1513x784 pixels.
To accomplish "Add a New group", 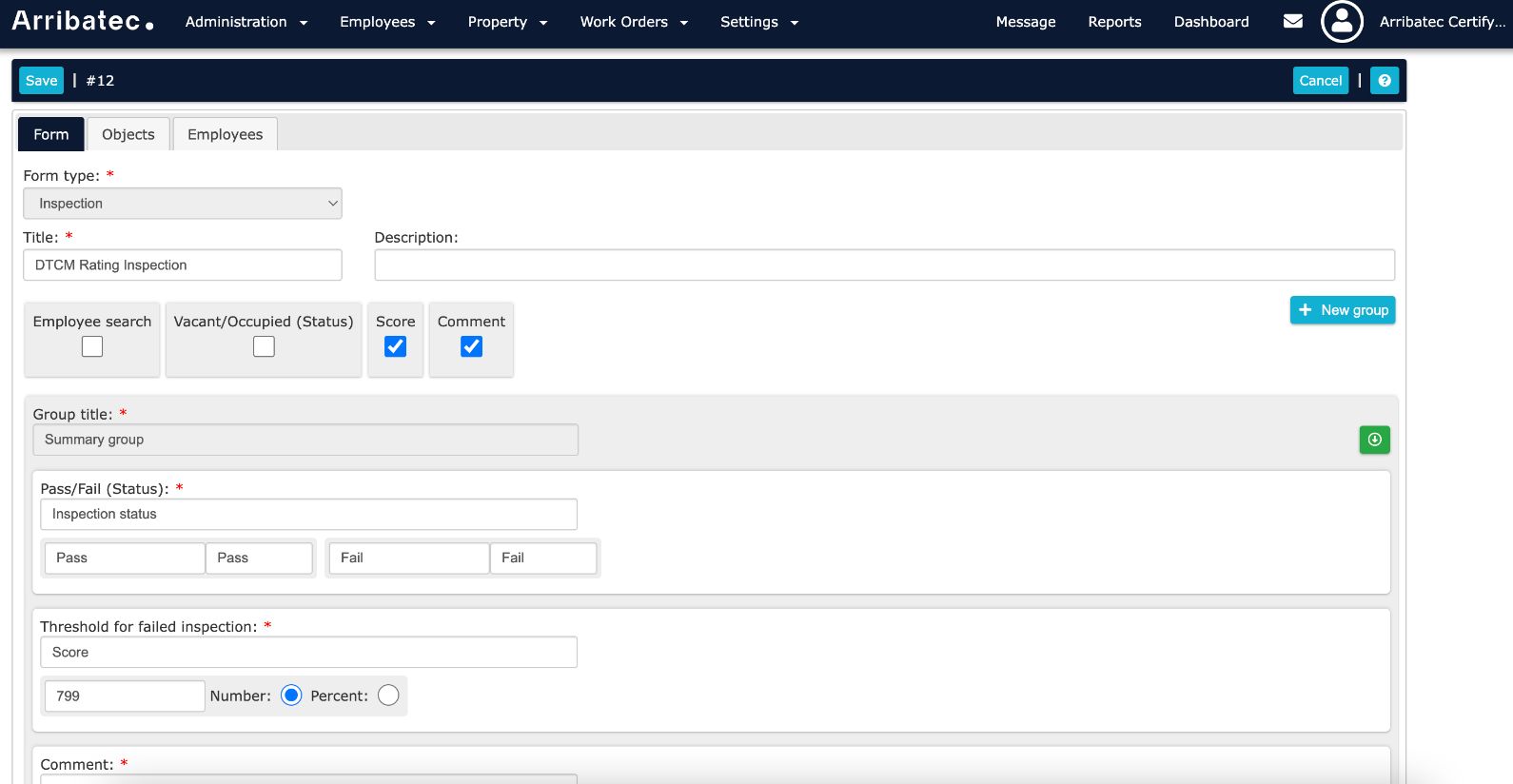I will [x=1342, y=310].
